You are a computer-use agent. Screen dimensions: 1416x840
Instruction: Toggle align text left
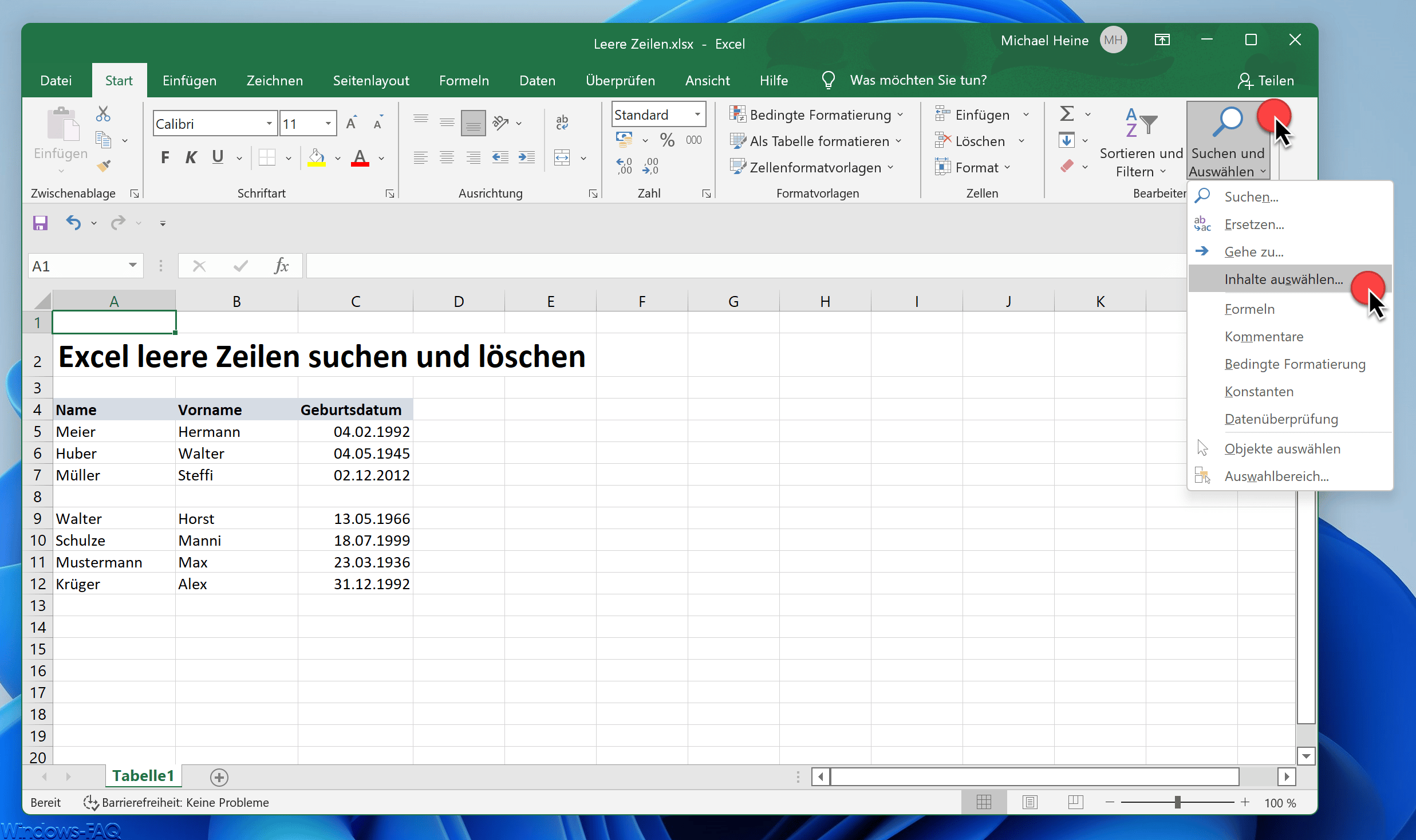(420, 157)
